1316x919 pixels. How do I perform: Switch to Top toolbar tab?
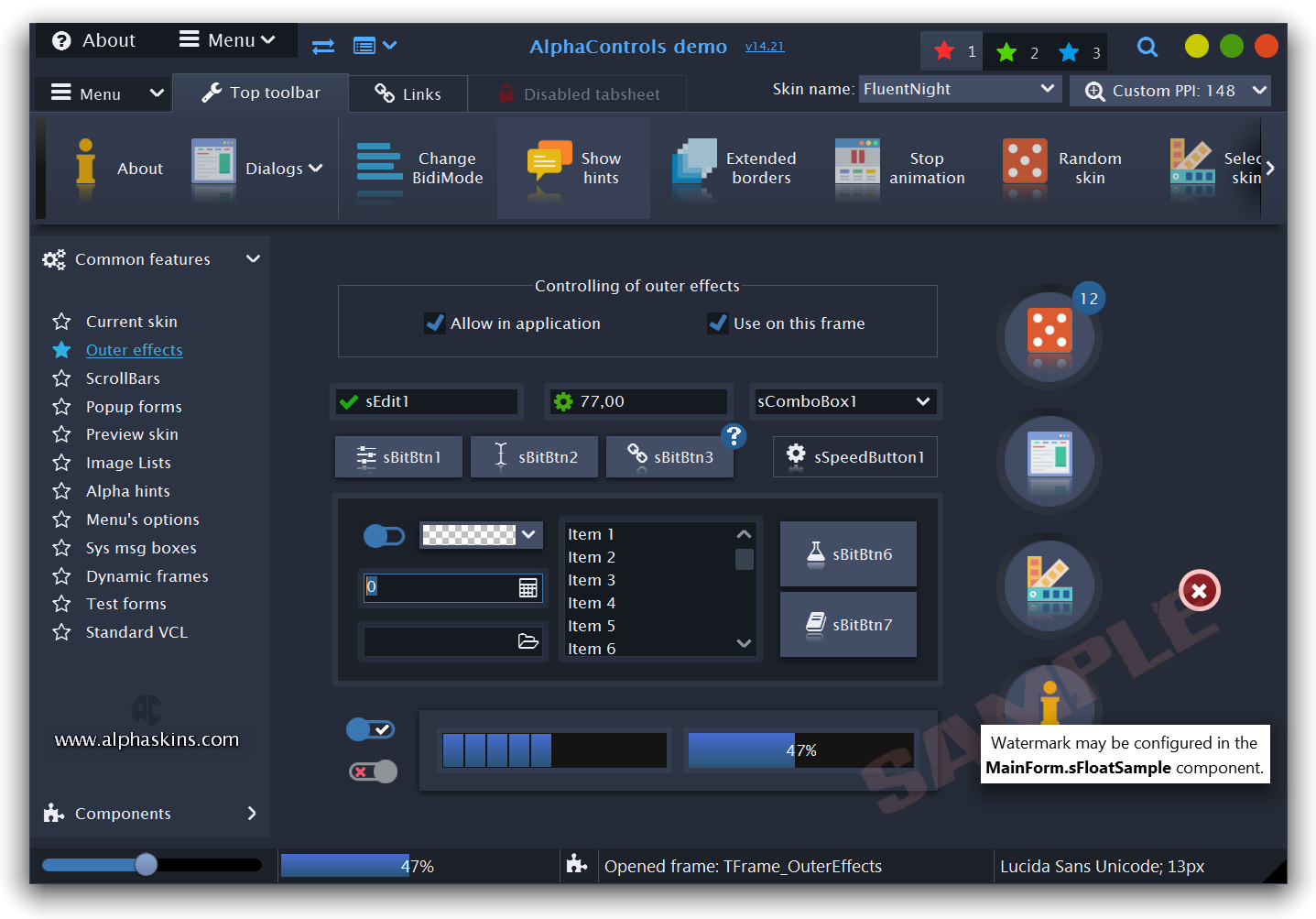pos(261,93)
